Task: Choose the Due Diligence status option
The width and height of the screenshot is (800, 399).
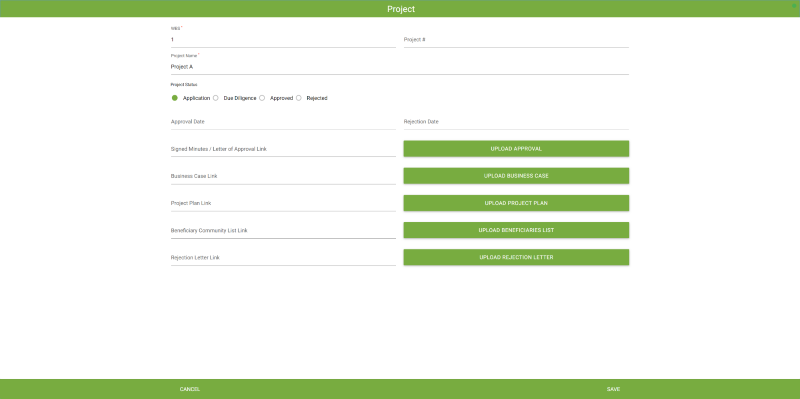Action: [215, 98]
